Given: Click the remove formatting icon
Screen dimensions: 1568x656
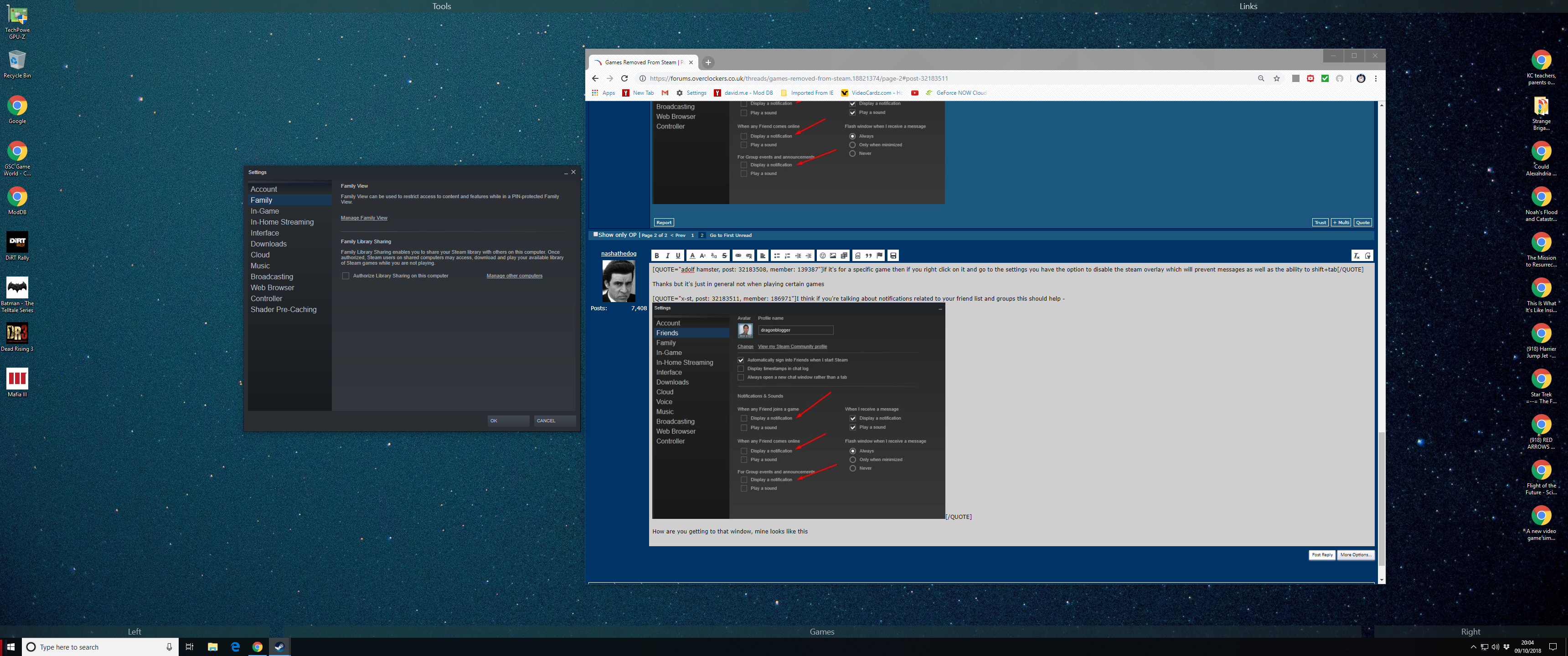Looking at the screenshot, I should tap(1357, 256).
